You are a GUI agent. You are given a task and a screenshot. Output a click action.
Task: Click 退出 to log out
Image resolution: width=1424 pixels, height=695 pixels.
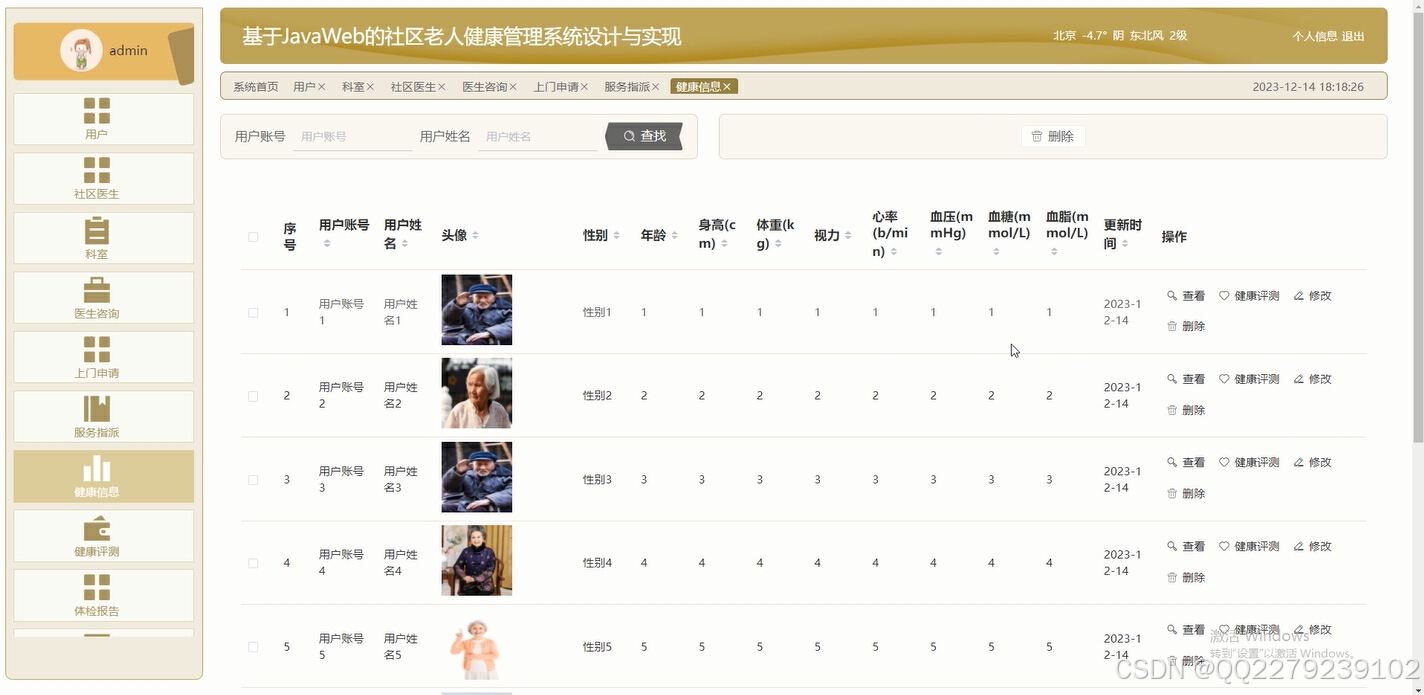tap(1353, 35)
